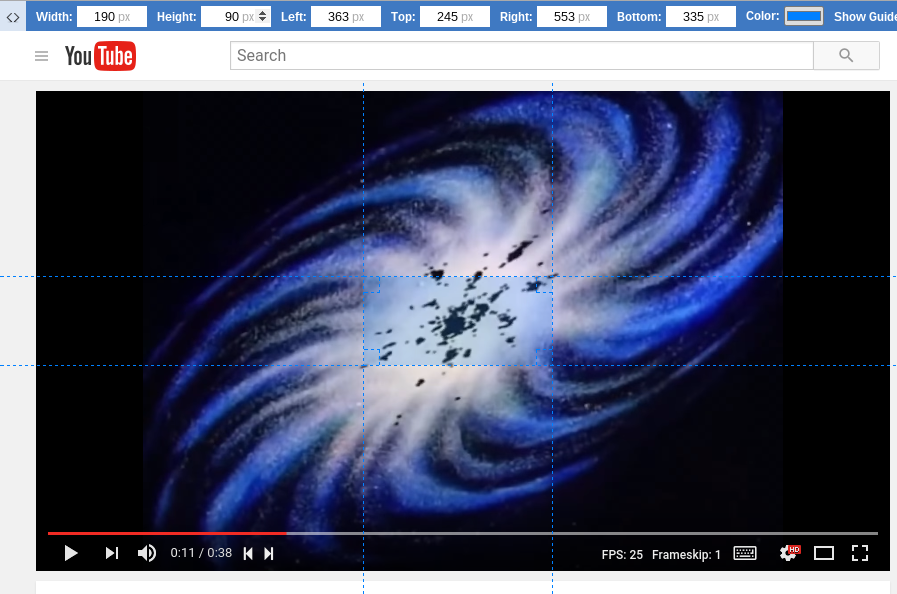The image size is (897, 594).
Task: Play the video
Action: pyautogui.click(x=71, y=553)
